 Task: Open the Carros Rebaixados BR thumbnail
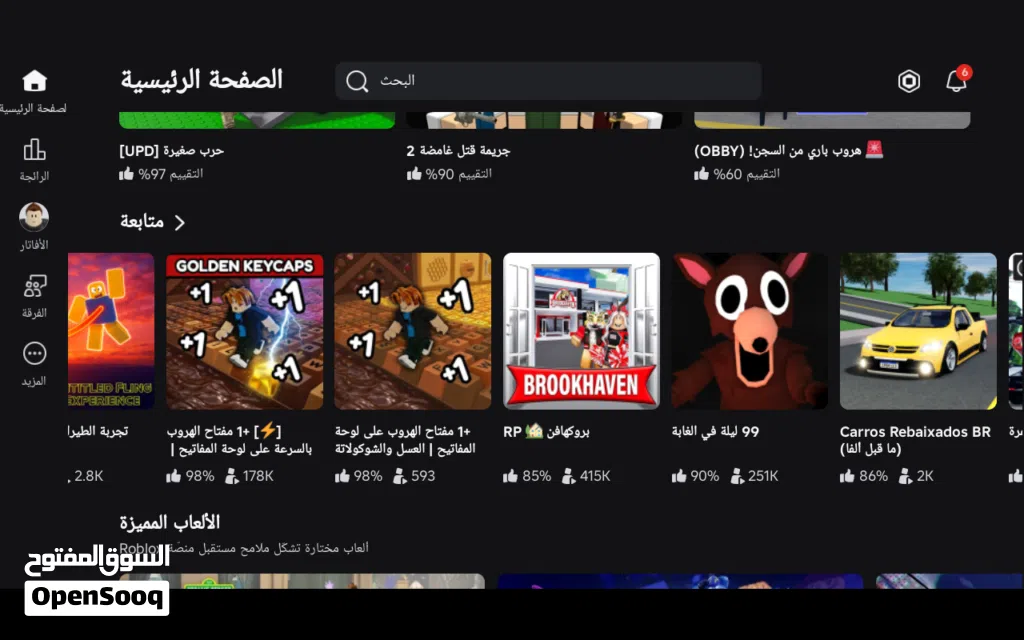click(x=918, y=331)
